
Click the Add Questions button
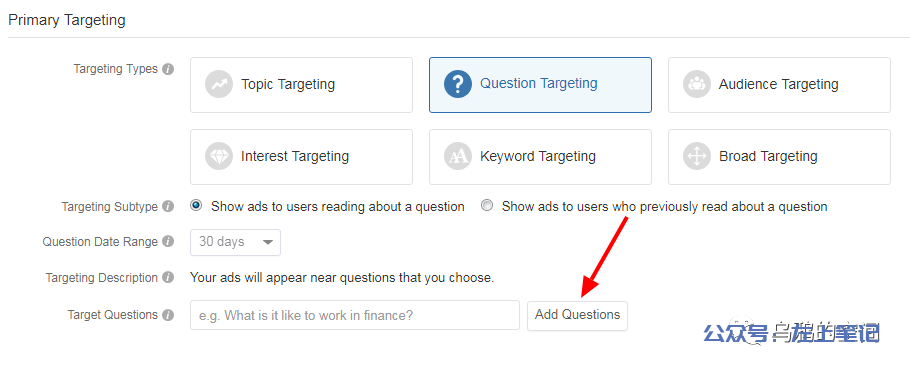pos(577,315)
